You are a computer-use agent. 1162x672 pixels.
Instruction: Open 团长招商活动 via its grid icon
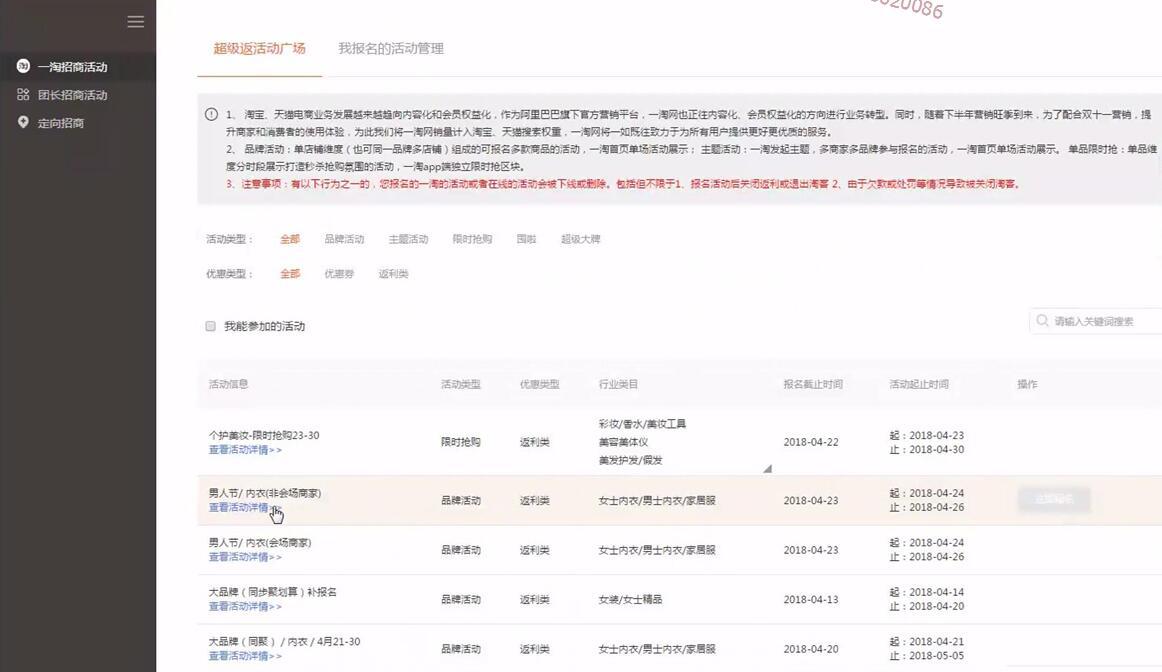[x=21, y=93]
